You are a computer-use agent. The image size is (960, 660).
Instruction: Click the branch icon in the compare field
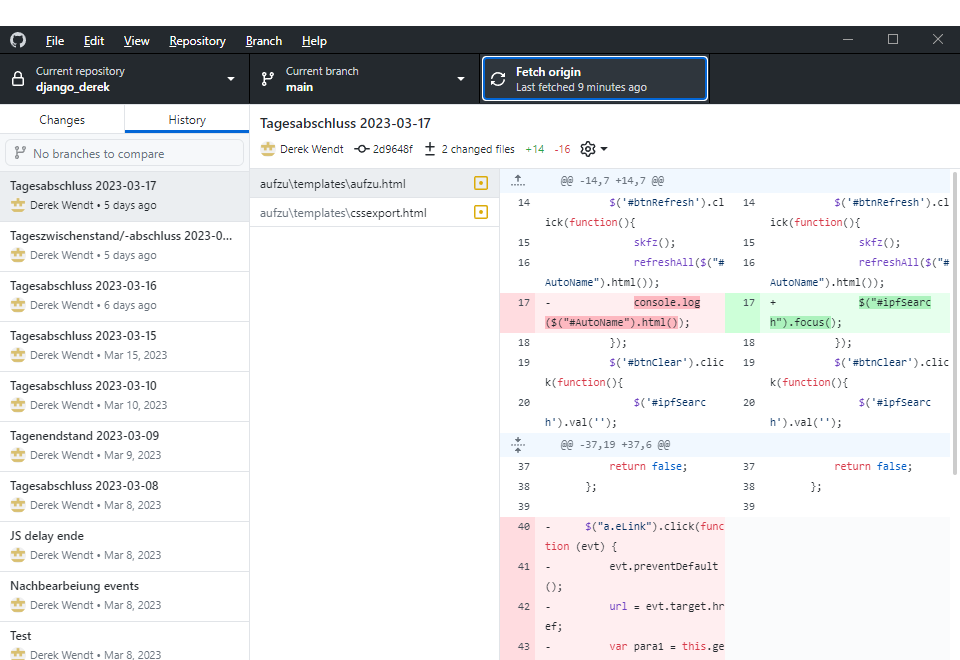[x=20, y=152]
